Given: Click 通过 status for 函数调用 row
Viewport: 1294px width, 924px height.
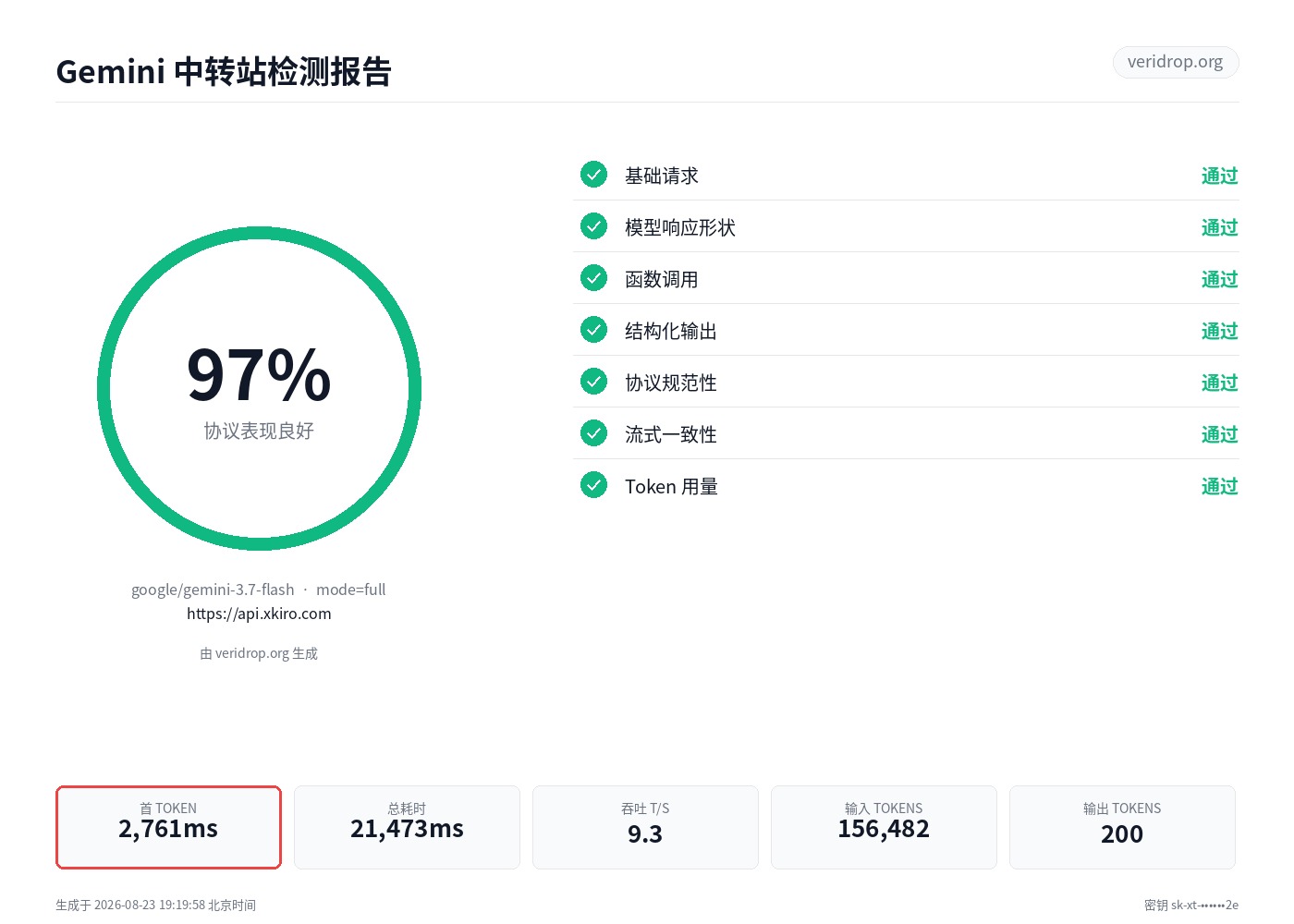Looking at the screenshot, I should [1219, 279].
